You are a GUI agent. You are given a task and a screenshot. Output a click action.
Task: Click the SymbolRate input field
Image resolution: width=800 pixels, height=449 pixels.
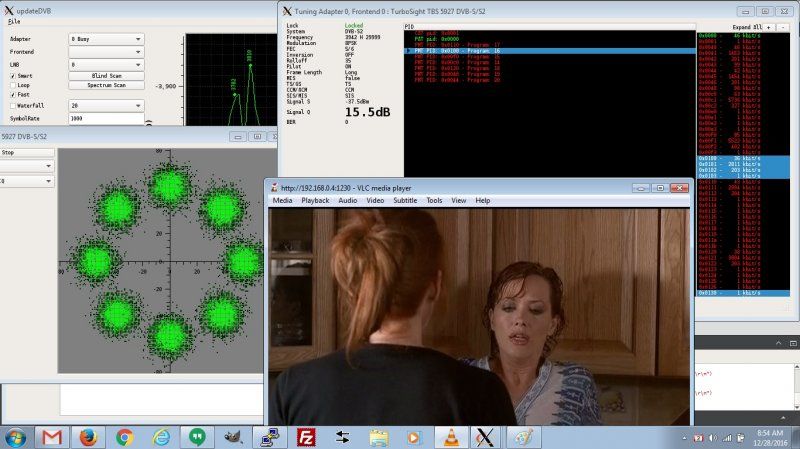(x=106, y=118)
